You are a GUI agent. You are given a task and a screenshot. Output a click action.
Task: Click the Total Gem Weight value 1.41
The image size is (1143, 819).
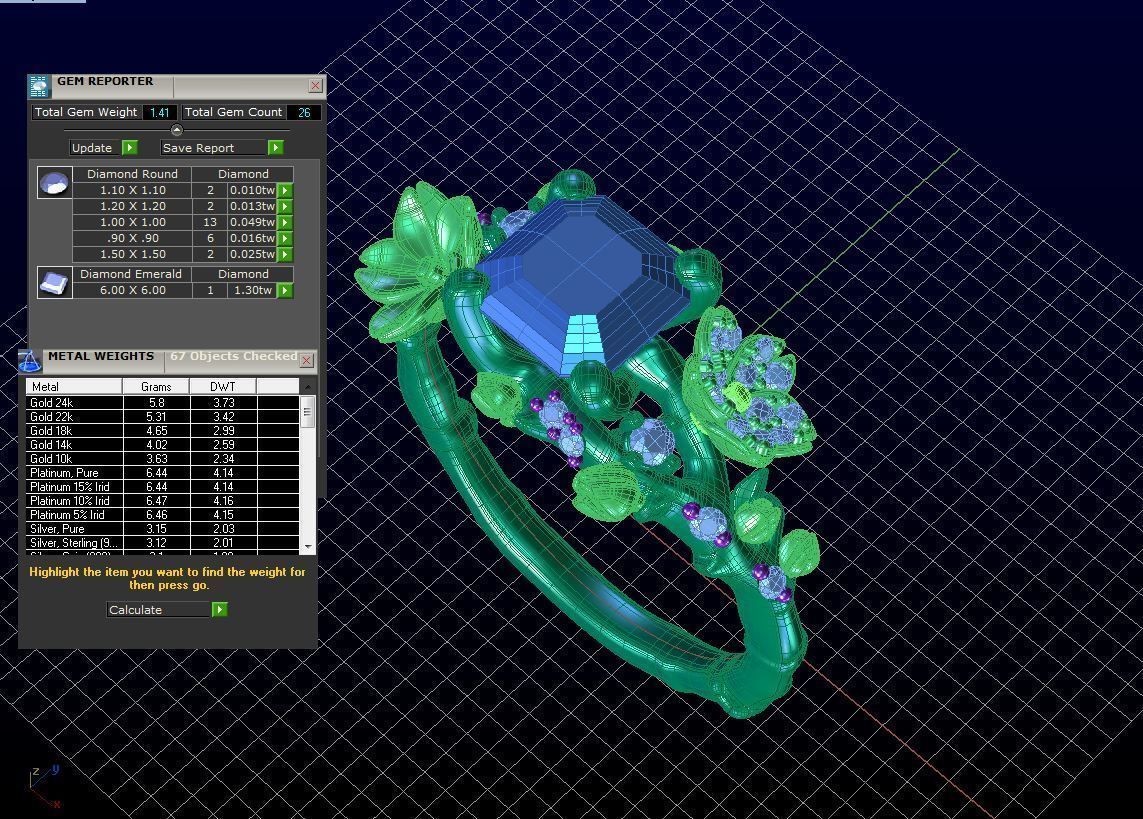tap(159, 112)
